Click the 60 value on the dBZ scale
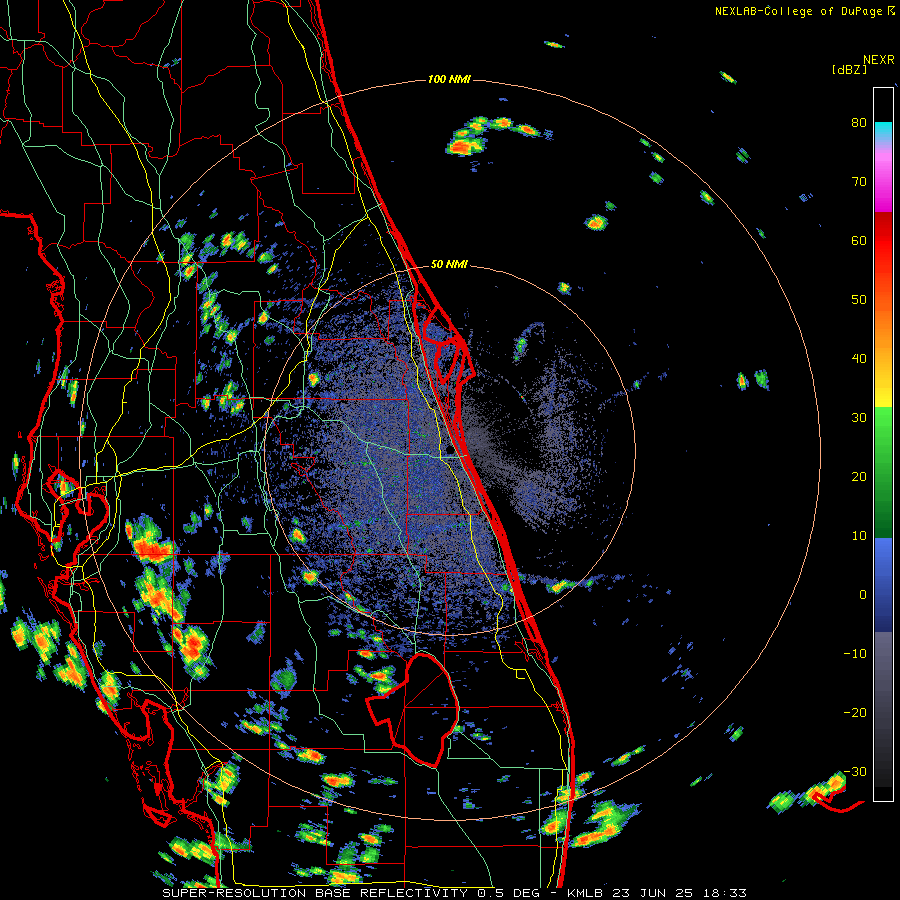 click(x=859, y=240)
